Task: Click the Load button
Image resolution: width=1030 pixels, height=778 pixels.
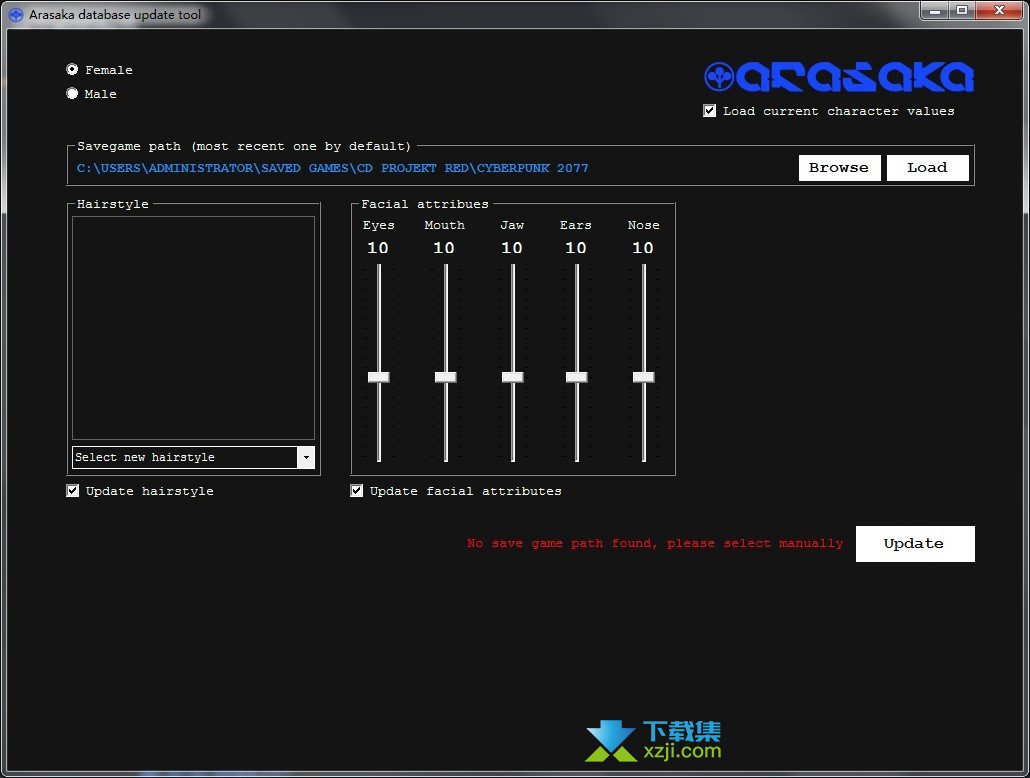Action: [x=927, y=168]
